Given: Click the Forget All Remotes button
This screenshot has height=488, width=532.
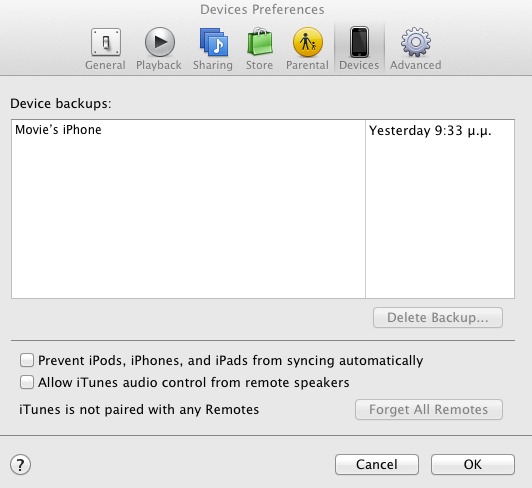Looking at the screenshot, I should coord(429,410).
